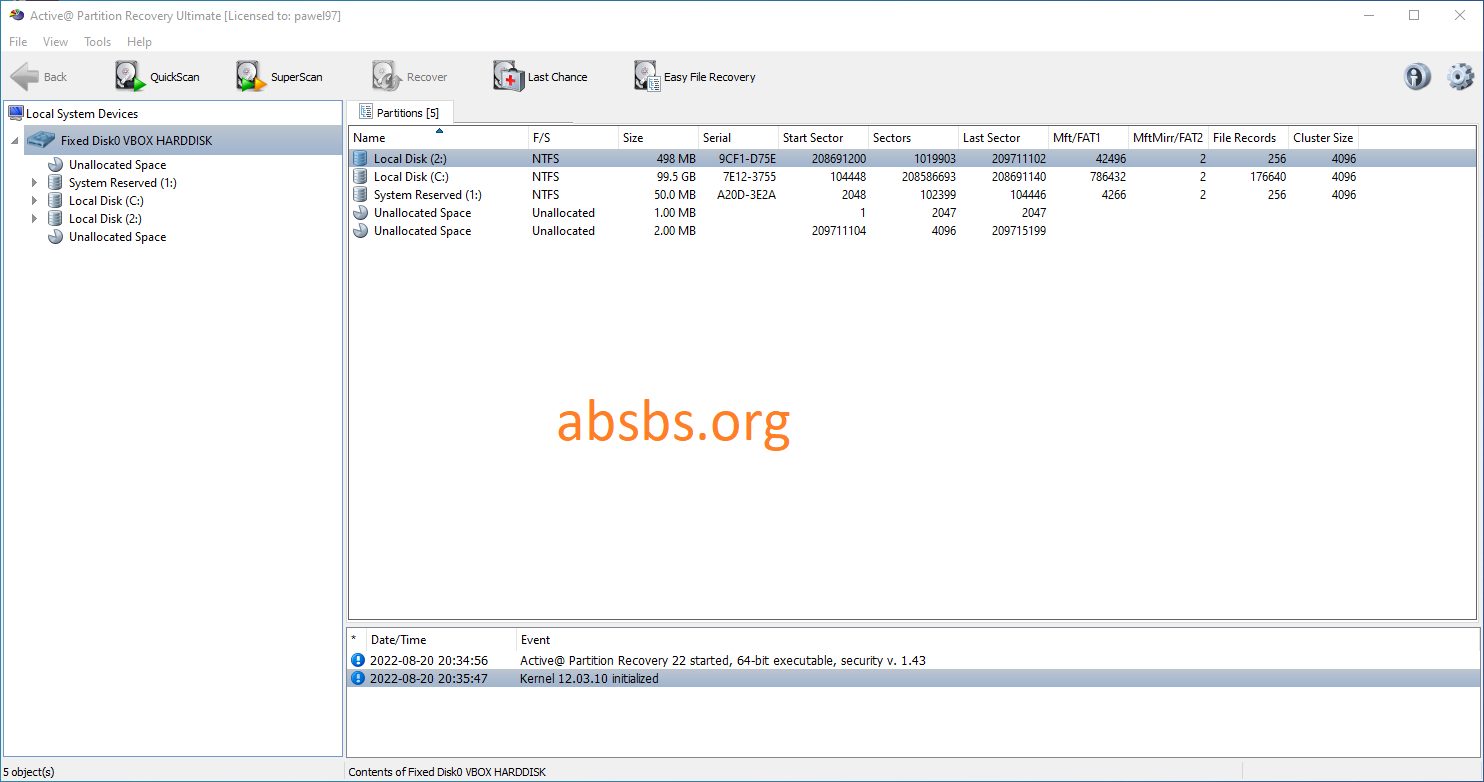This screenshot has height=782, width=1484.
Task: Click the application icon in the title bar
Action: (x=16, y=15)
